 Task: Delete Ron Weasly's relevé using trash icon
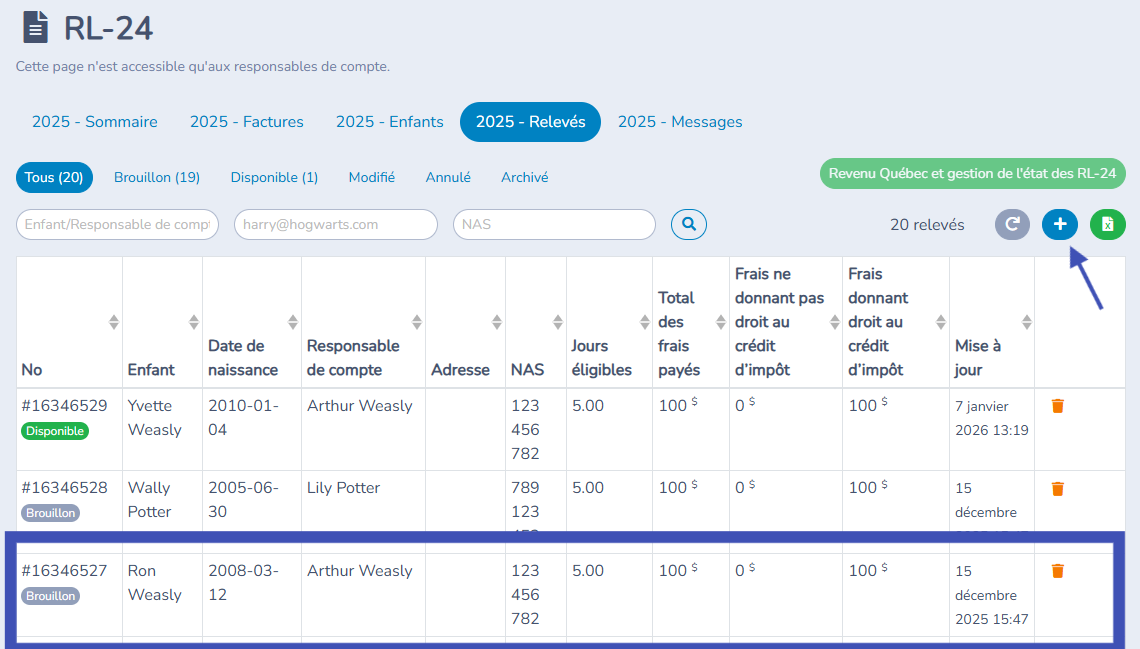1058,571
